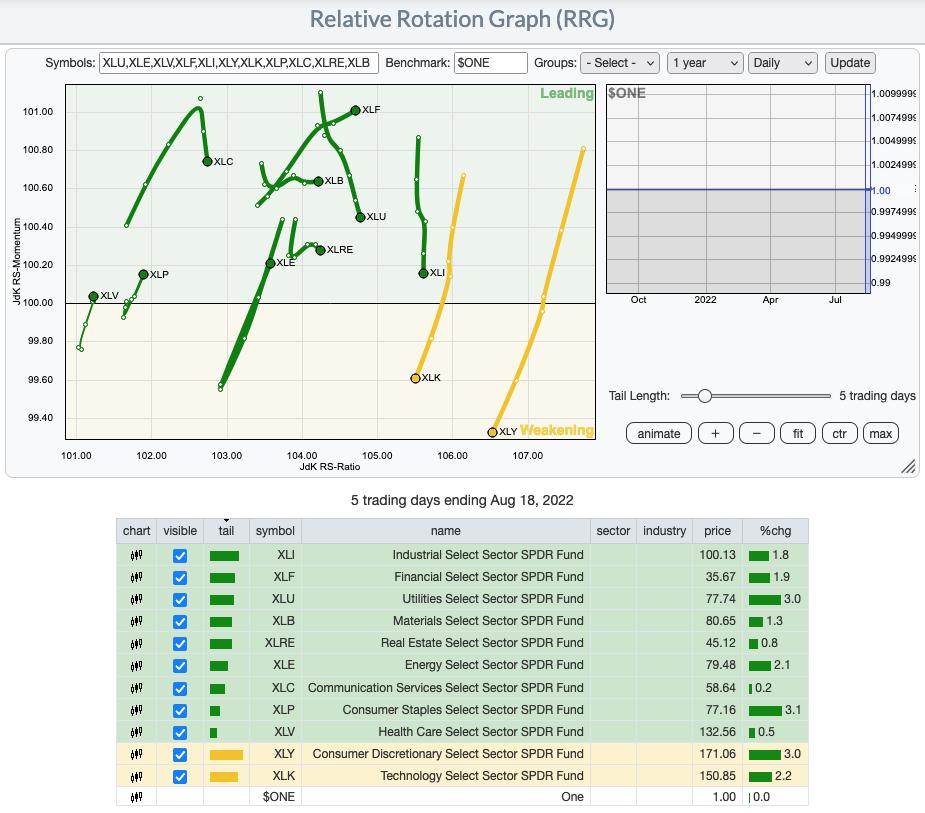Click Utilities Select Sector SPDR Fund name
925x813 pixels.
[493, 599]
